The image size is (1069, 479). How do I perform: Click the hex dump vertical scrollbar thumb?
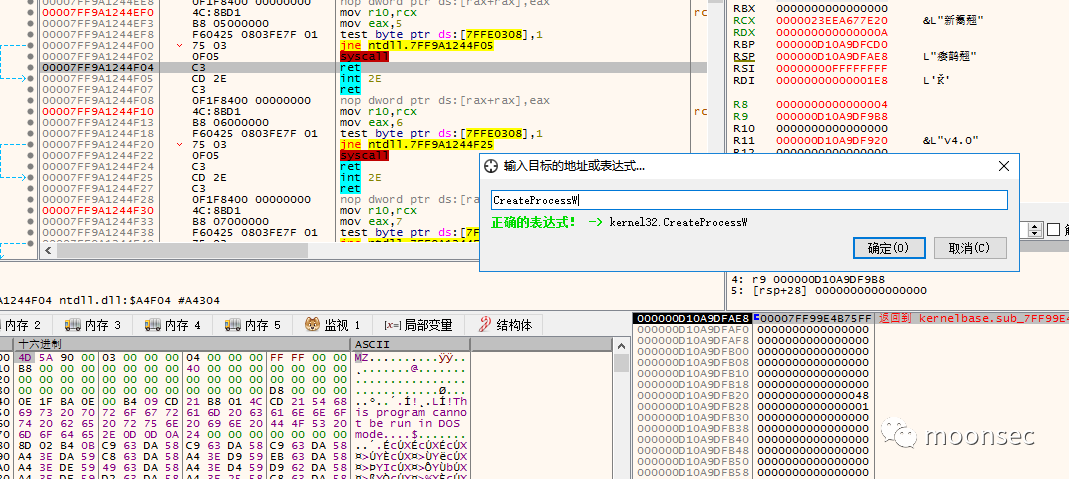621,363
